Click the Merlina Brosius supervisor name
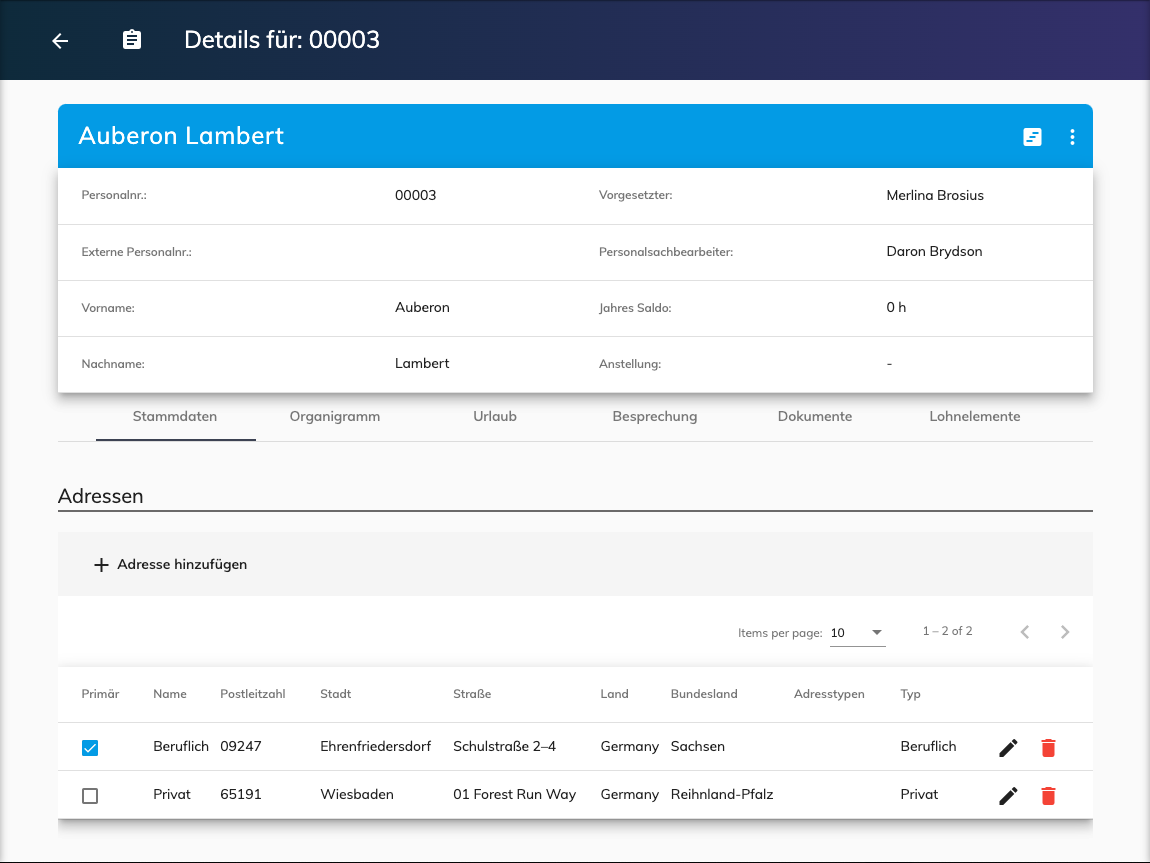 point(935,195)
